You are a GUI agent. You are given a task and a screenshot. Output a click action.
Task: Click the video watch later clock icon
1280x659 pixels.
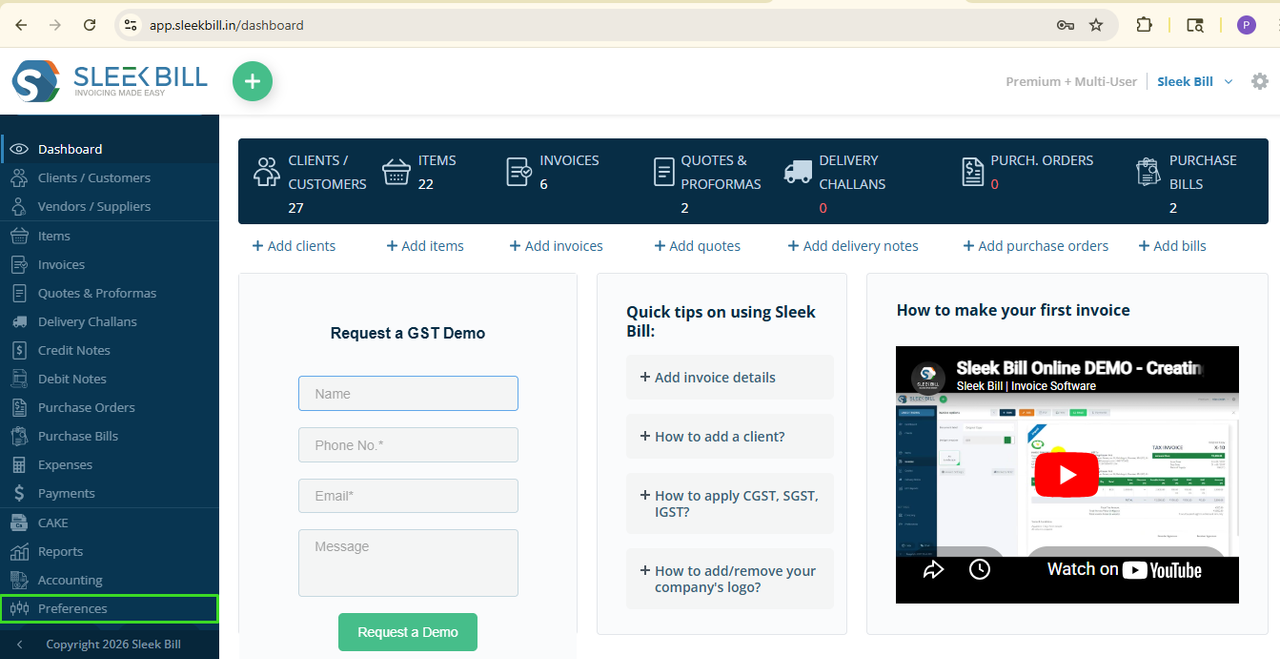pyautogui.click(x=980, y=569)
